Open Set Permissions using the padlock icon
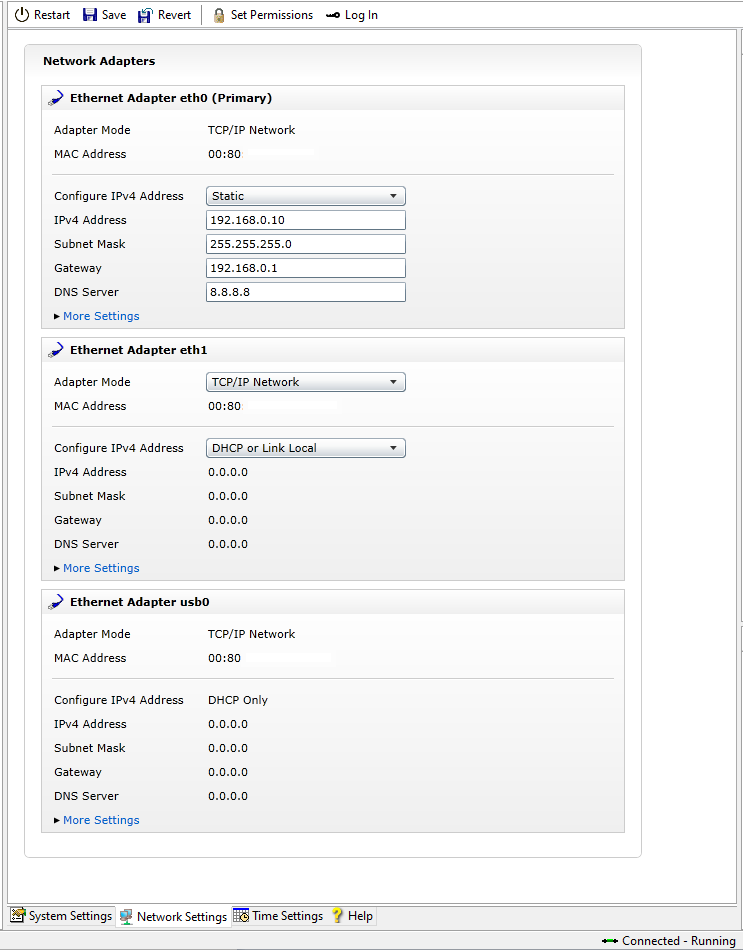 click(x=218, y=15)
